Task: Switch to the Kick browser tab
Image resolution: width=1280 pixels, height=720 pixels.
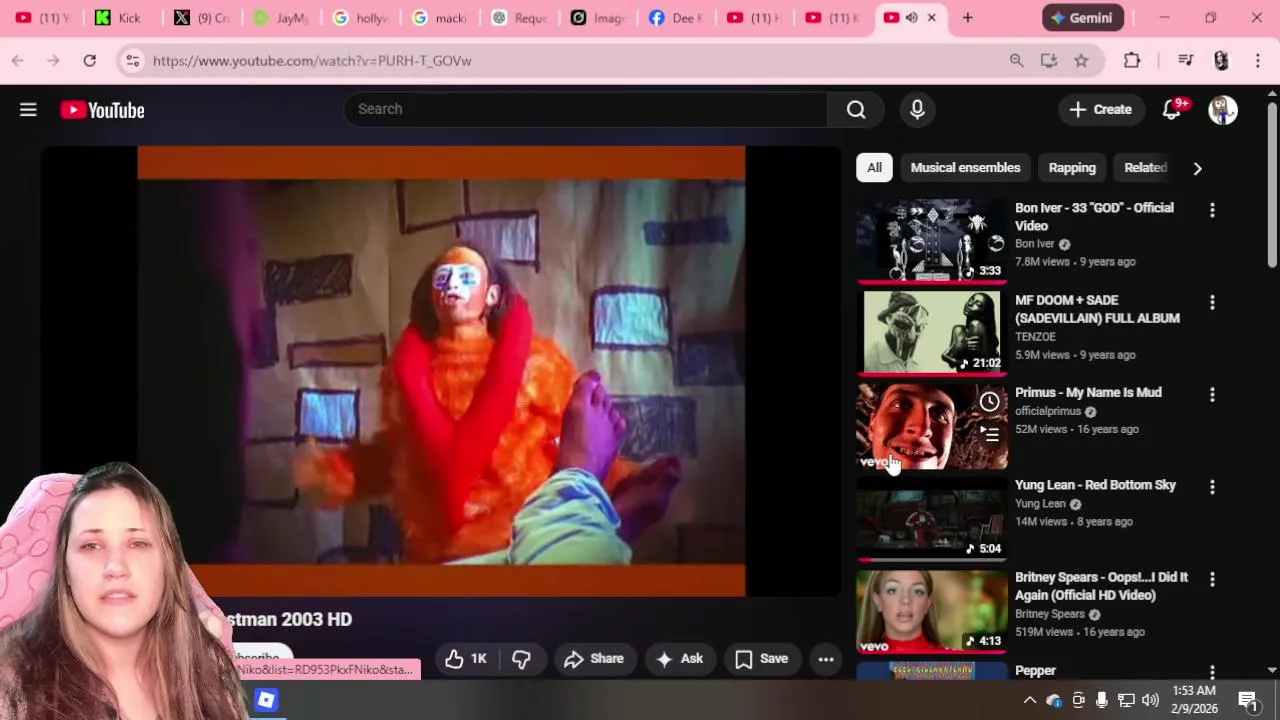Action: [118, 18]
